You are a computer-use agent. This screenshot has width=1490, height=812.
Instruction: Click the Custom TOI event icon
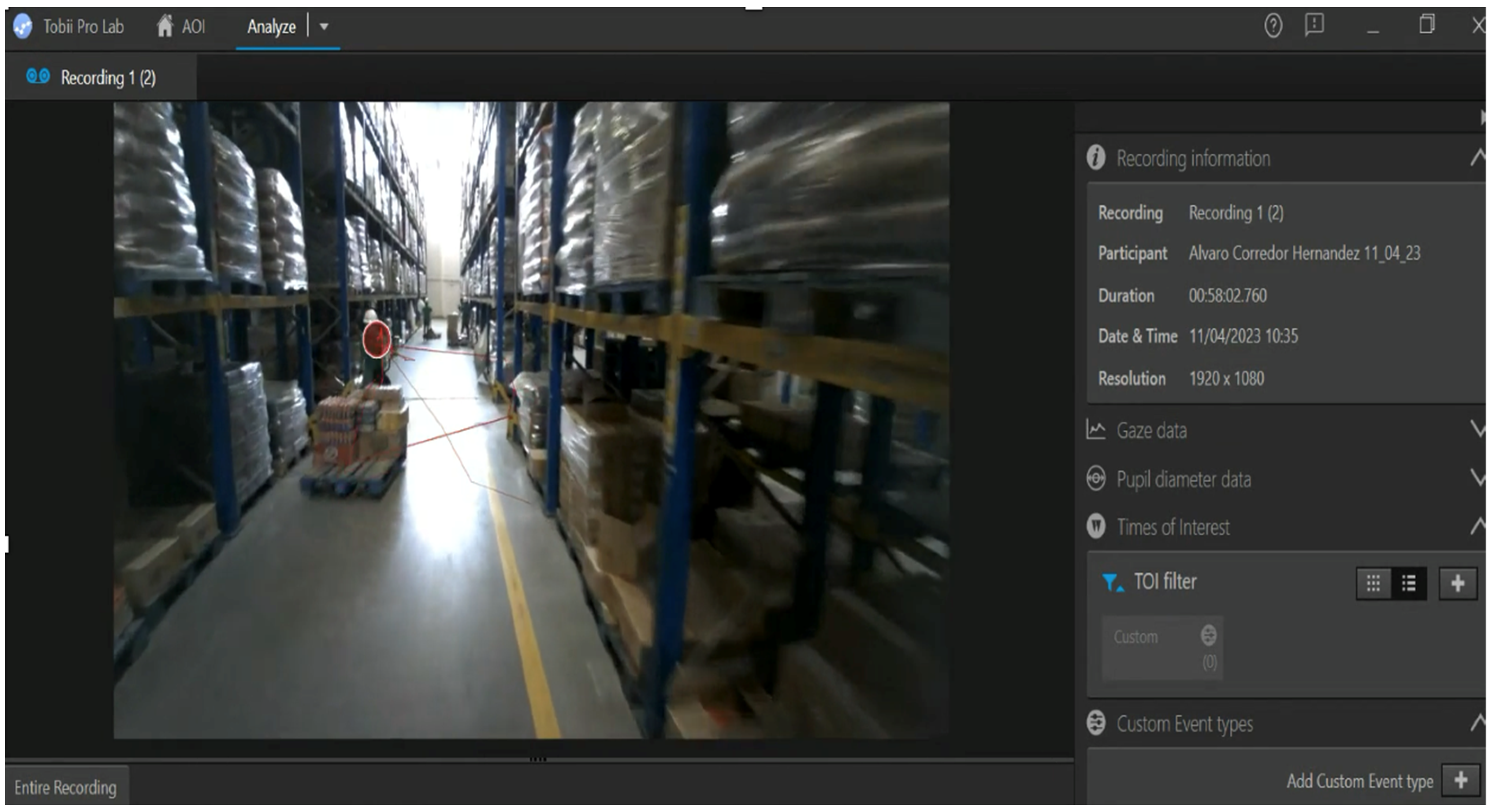tap(1208, 635)
